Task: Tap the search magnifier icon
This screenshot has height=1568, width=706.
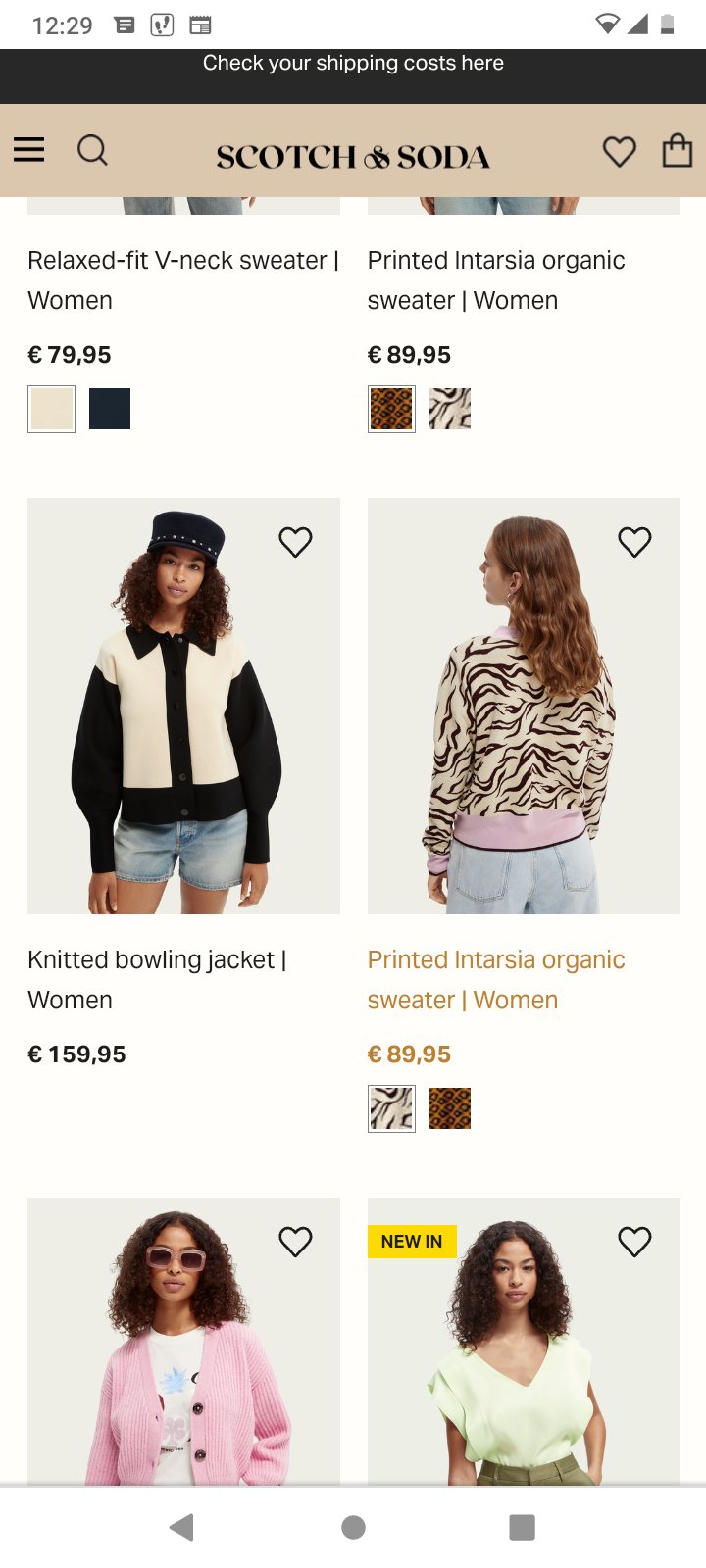Action: [x=92, y=151]
